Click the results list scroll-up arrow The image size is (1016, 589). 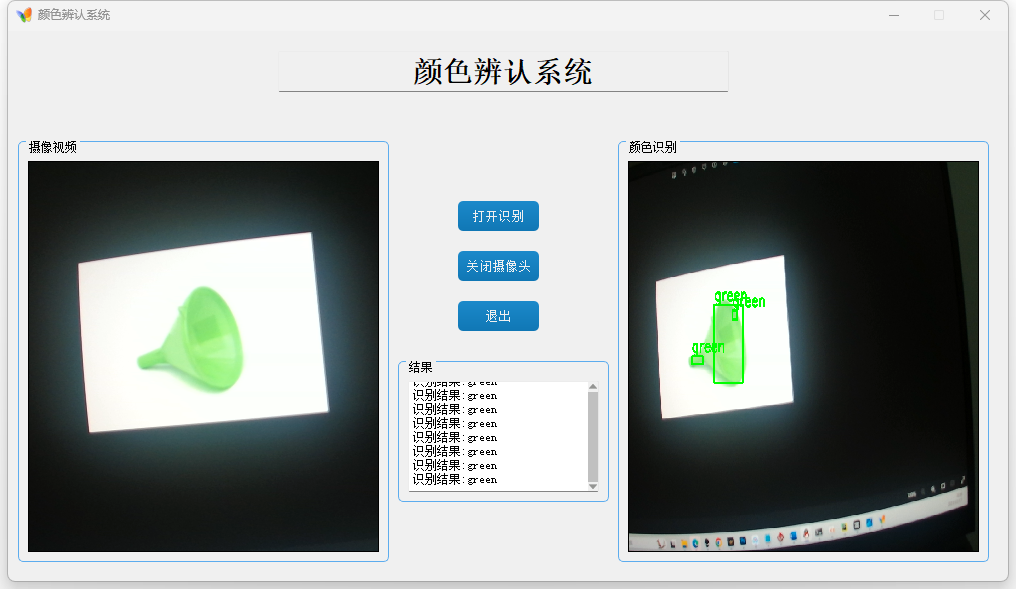pos(593,387)
